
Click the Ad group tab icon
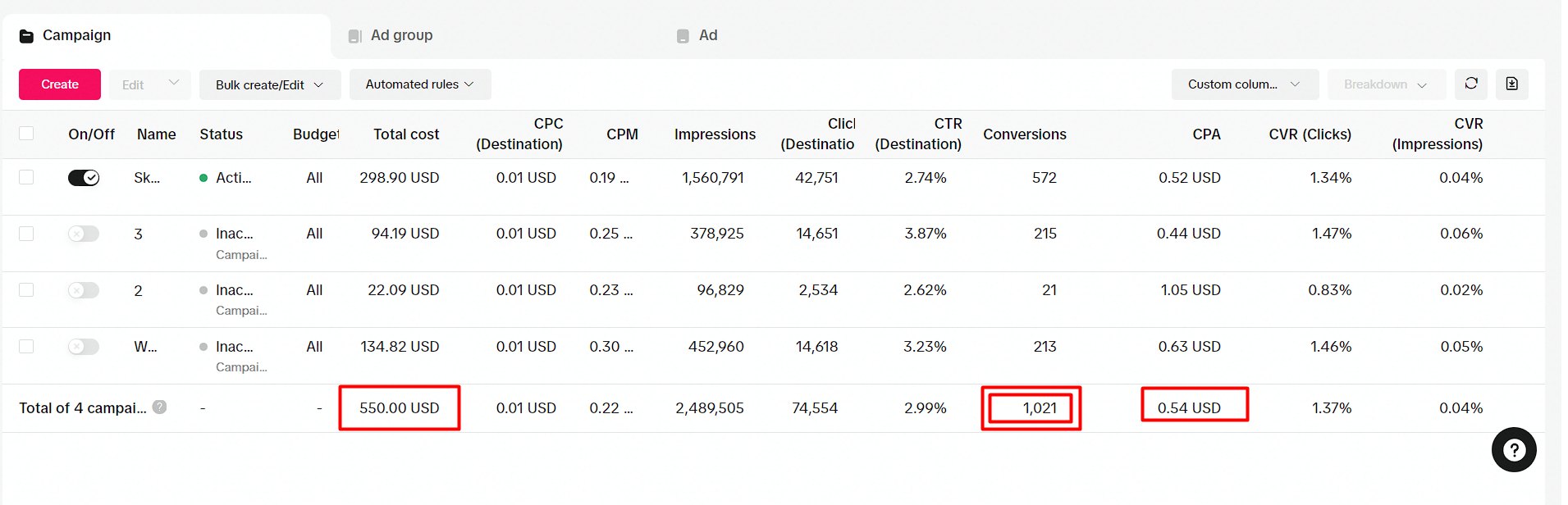point(354,36)
